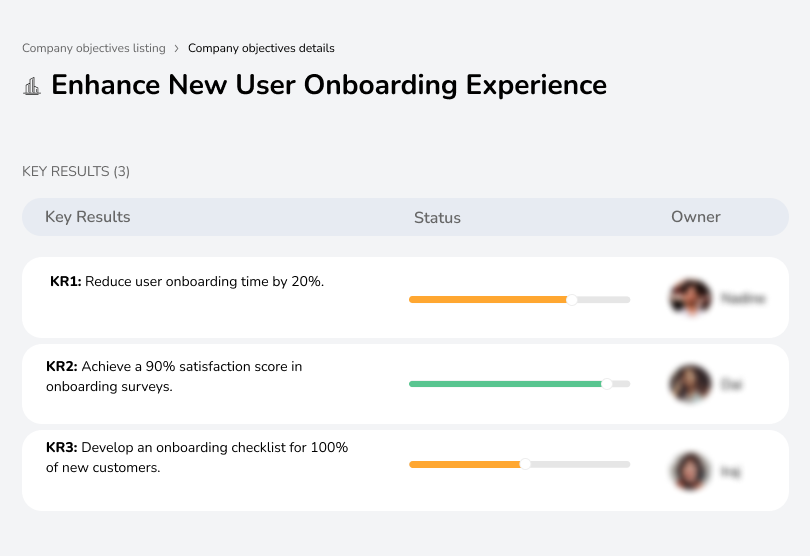This screenshot has height=556, width=810.
Task: Click the building icon beside the objective title
Action: (32, 86)
